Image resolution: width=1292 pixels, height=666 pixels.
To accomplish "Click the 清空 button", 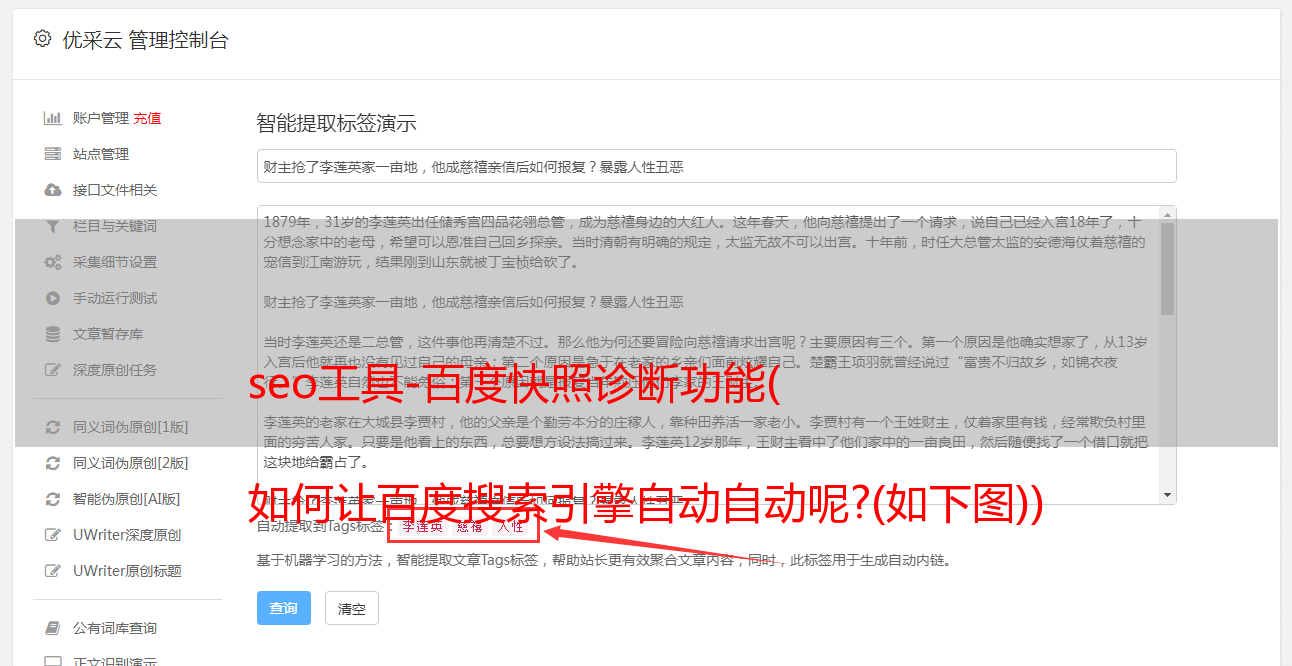I will coord(352,608).
